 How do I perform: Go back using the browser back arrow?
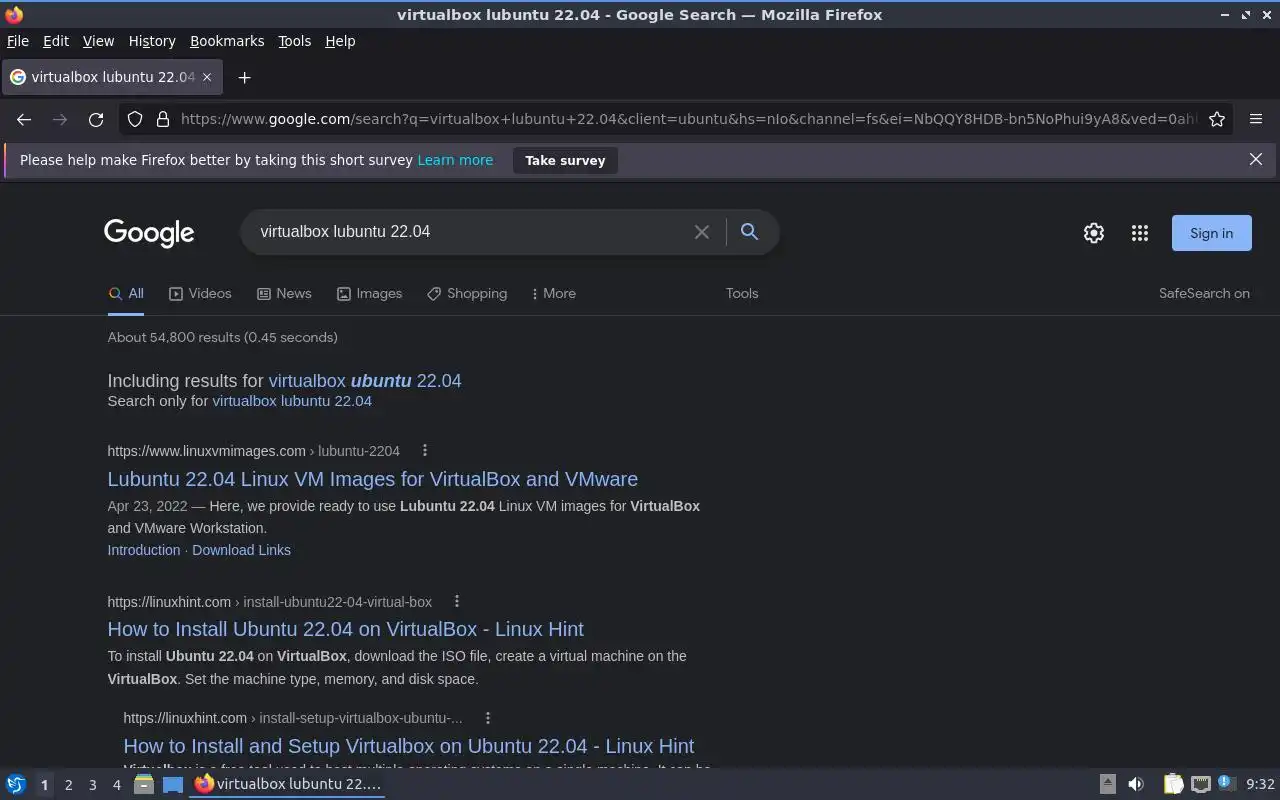(24, 119)
